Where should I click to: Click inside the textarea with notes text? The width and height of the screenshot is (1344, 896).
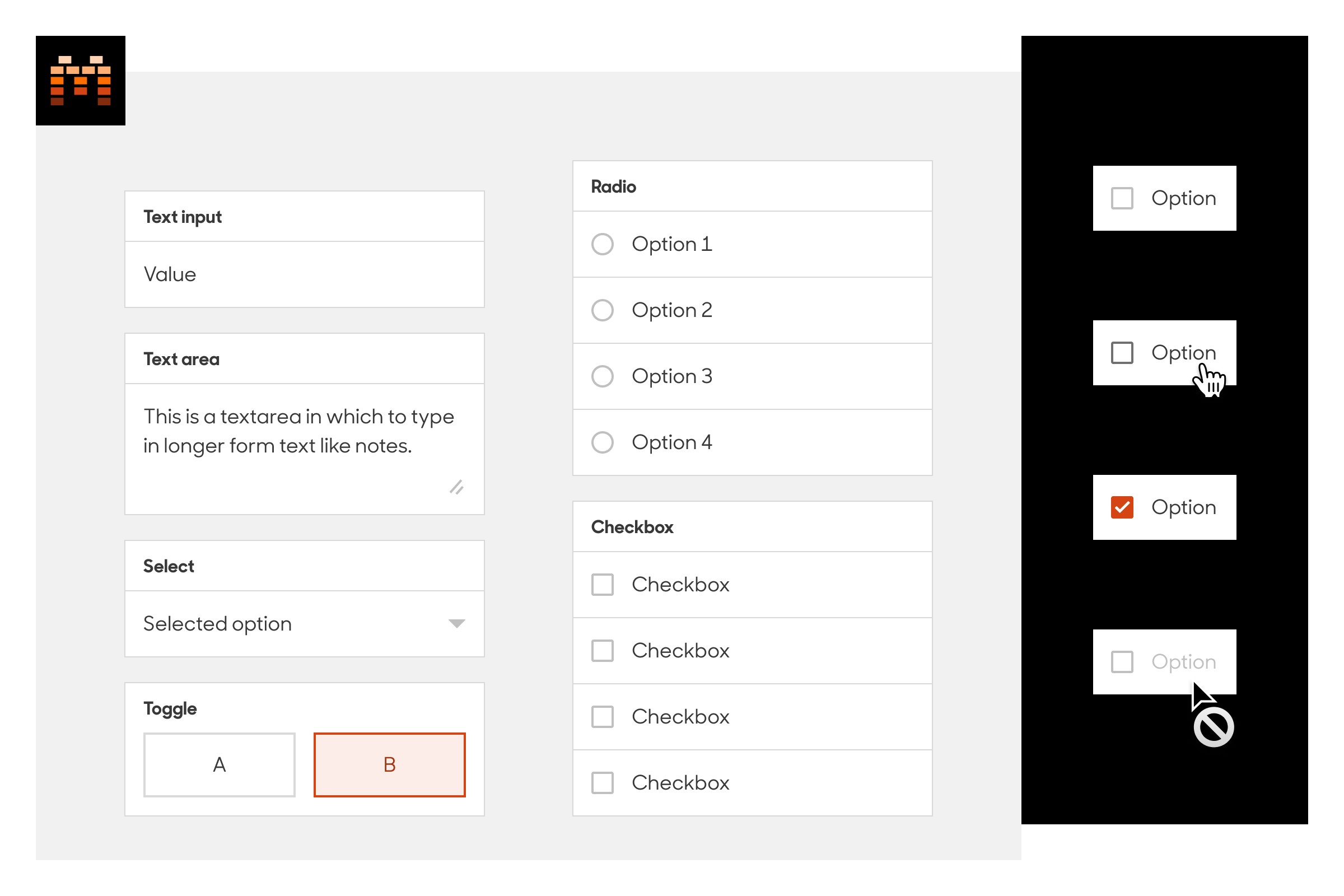point(305,449)
